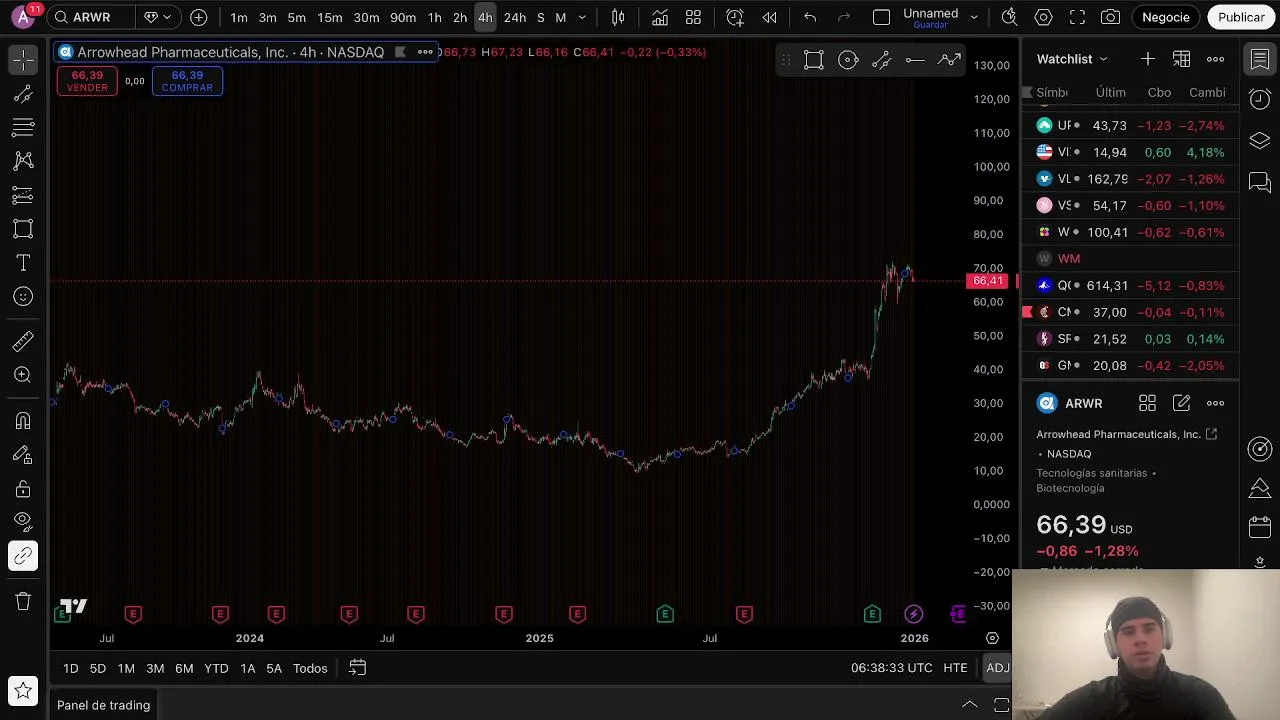The height and width of the screenshot is (720, 1280).
Task: Select the QQ 614,31 watchlist row
Action: coord(1130,285)
